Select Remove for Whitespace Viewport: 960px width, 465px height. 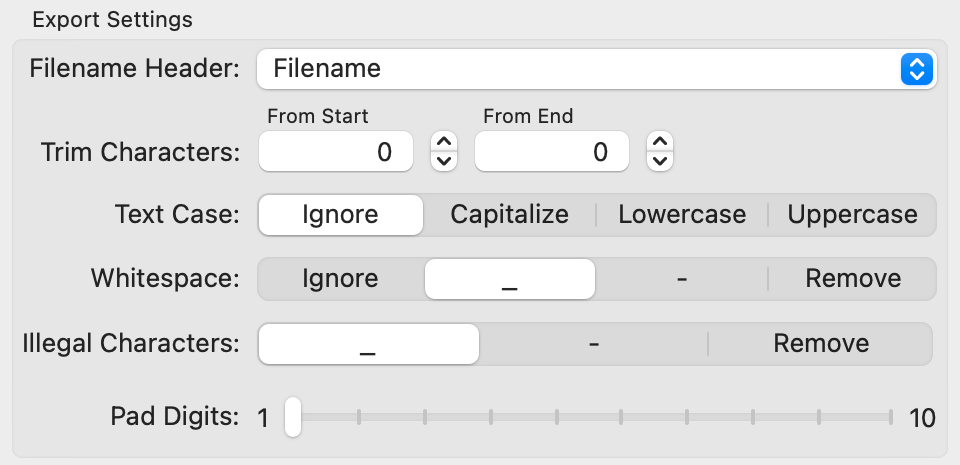pyautogui.click(x=852, y=279)
